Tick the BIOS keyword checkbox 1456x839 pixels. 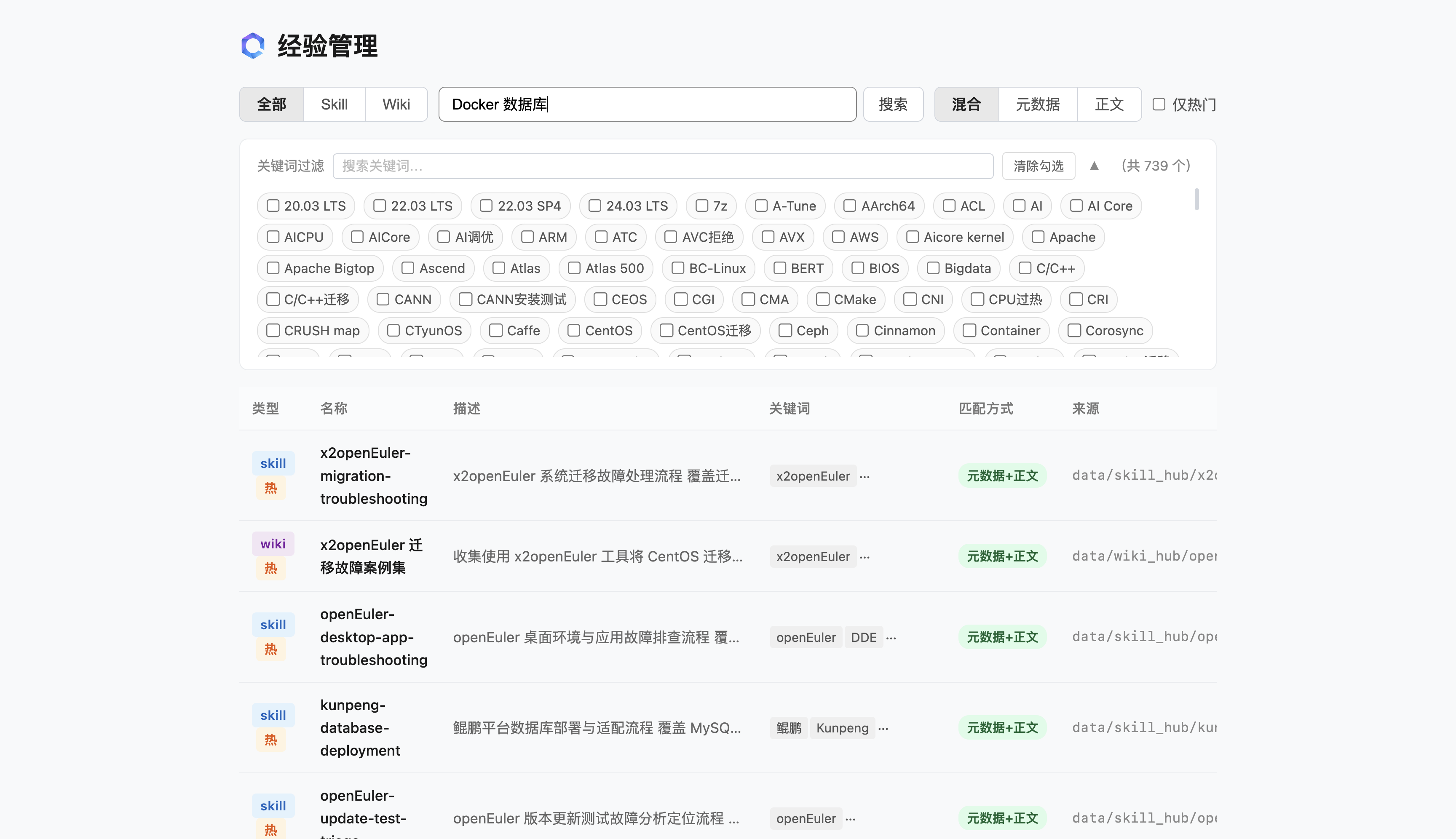coord(858,268)
